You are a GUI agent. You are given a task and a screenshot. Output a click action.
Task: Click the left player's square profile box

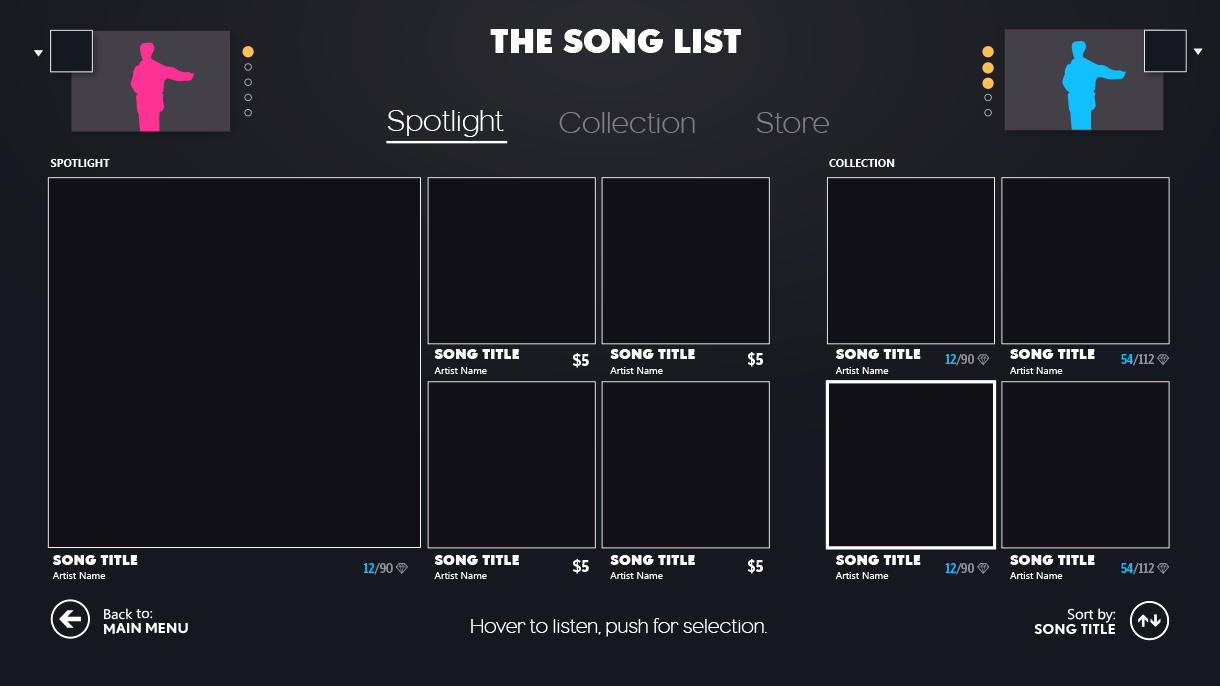point(71,51)
